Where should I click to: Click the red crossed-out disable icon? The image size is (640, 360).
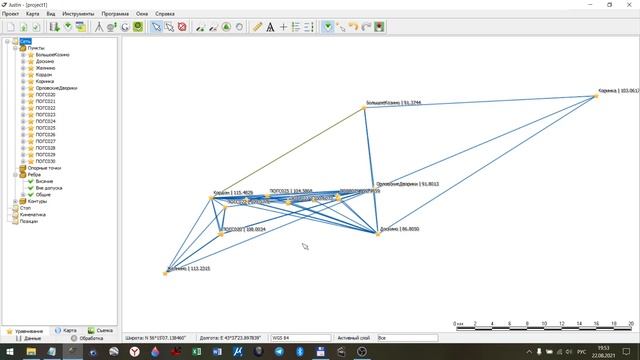click(182, 27)
